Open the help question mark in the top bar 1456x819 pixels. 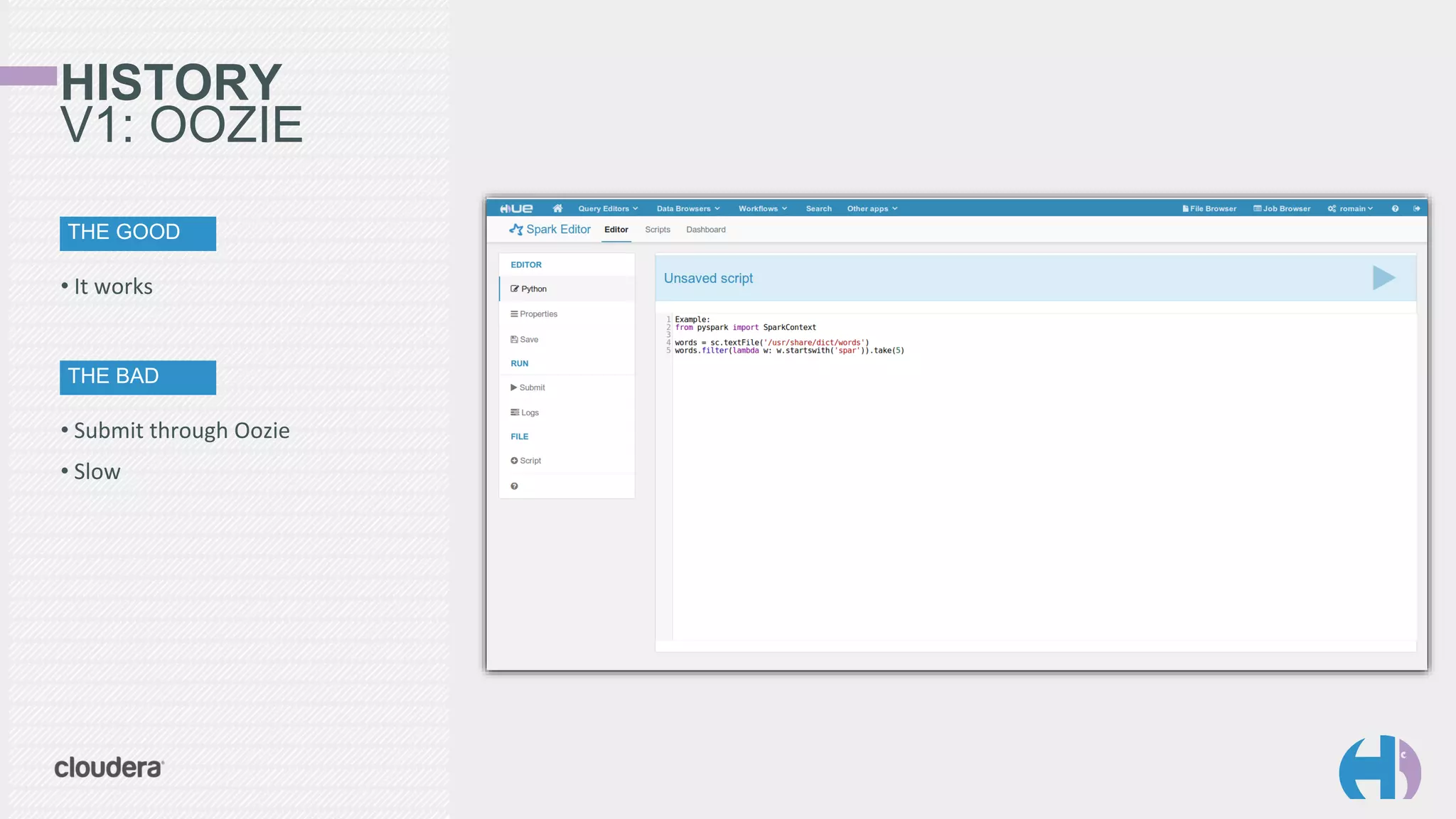coord(1395,208)
